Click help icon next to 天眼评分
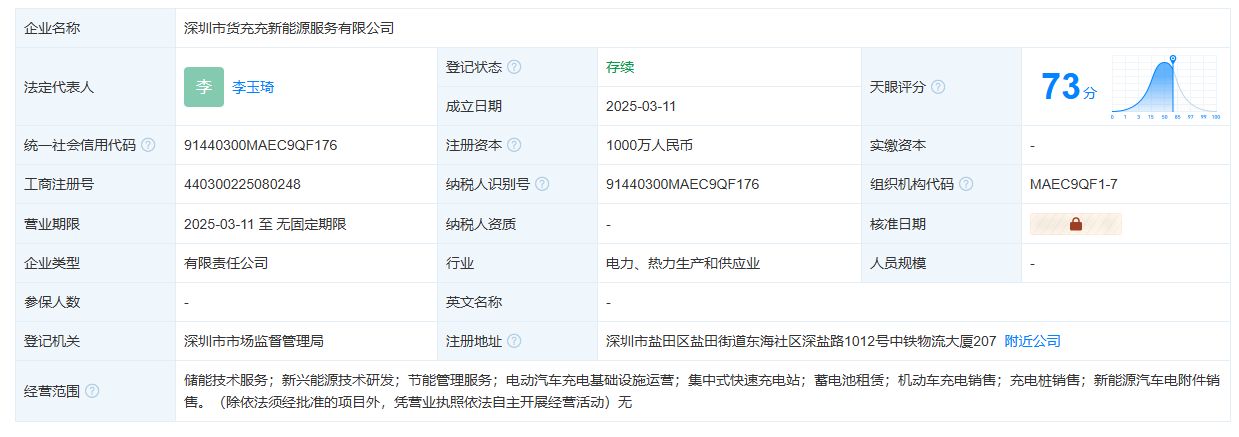Image resolution: width=1239 pixels, height=437 pixels. point(938,87)
